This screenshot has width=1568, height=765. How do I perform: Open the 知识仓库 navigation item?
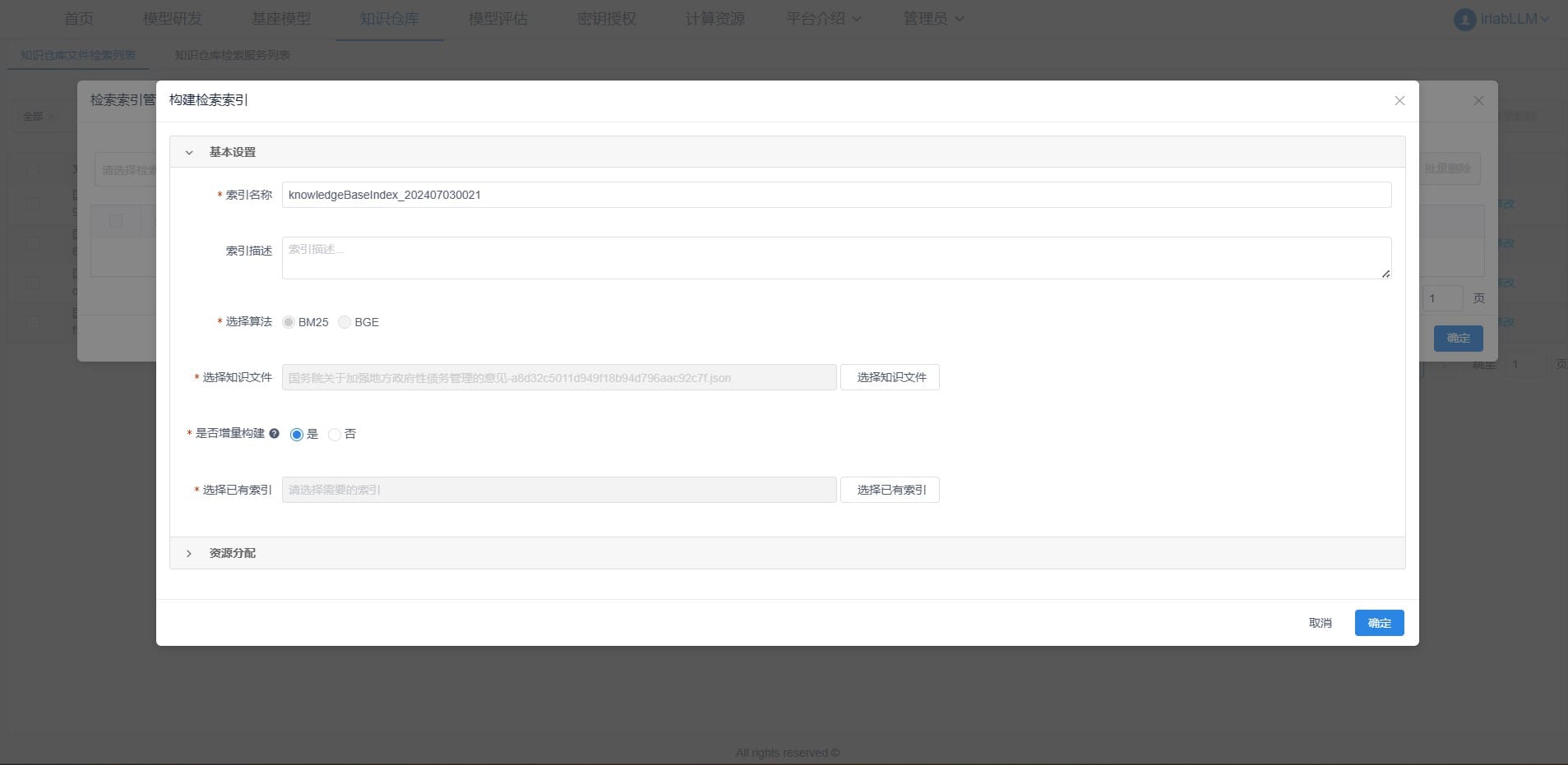coord(390,19)
